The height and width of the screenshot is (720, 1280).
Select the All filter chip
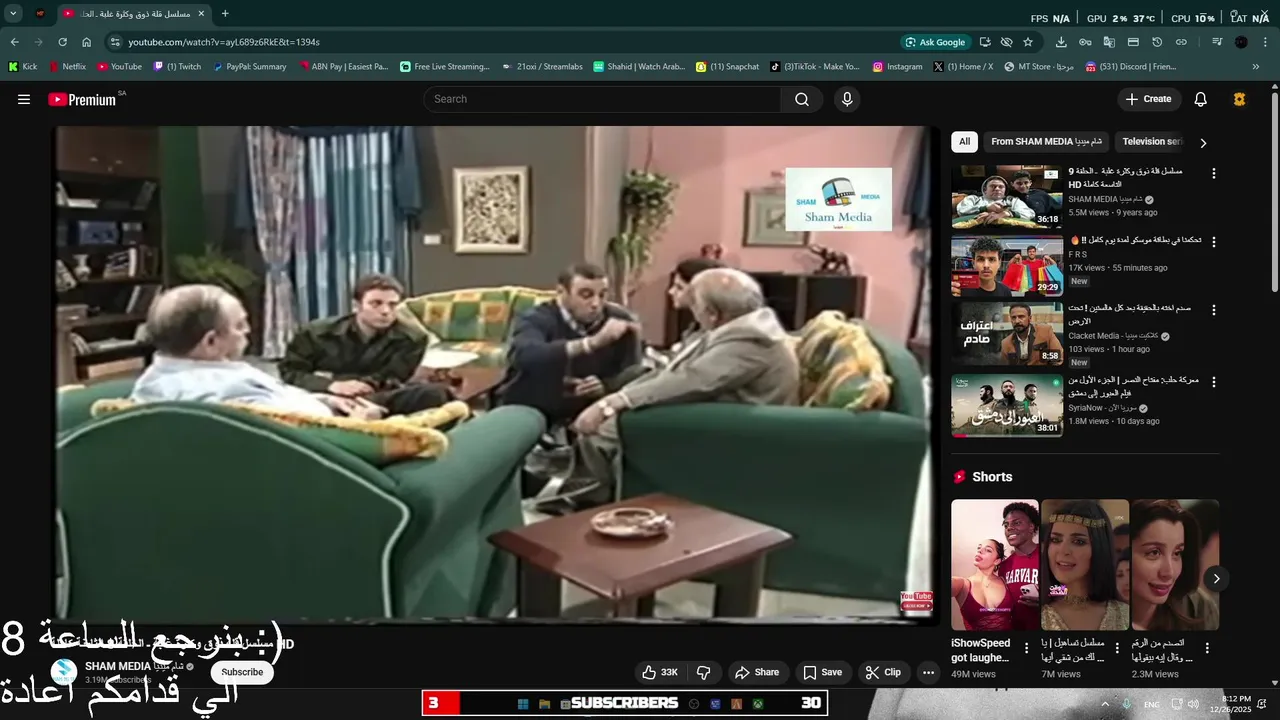tap(964, 142)
